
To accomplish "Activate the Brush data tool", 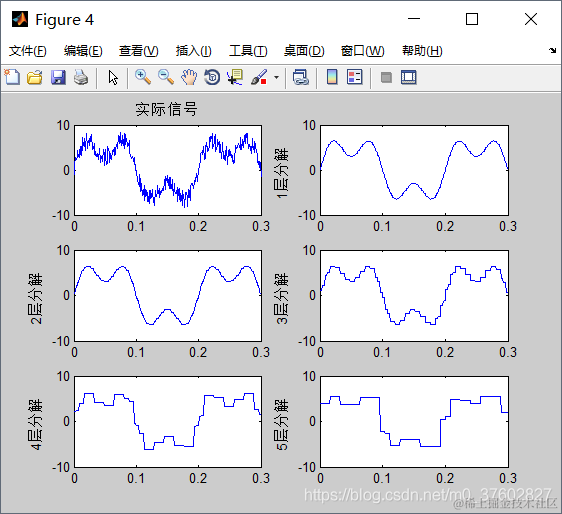I will pos(259,77).
